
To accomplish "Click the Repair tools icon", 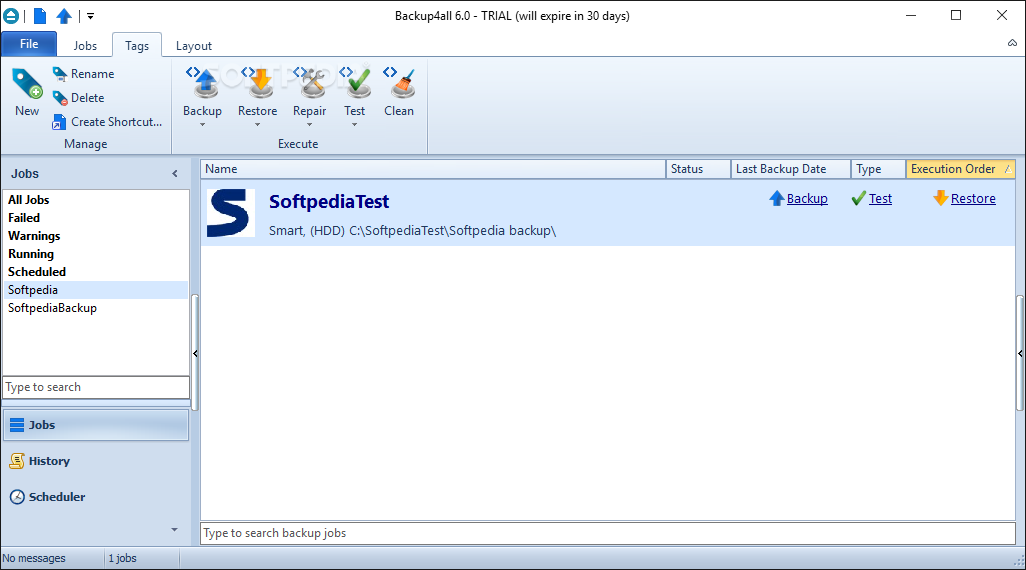I will (310, 84).
